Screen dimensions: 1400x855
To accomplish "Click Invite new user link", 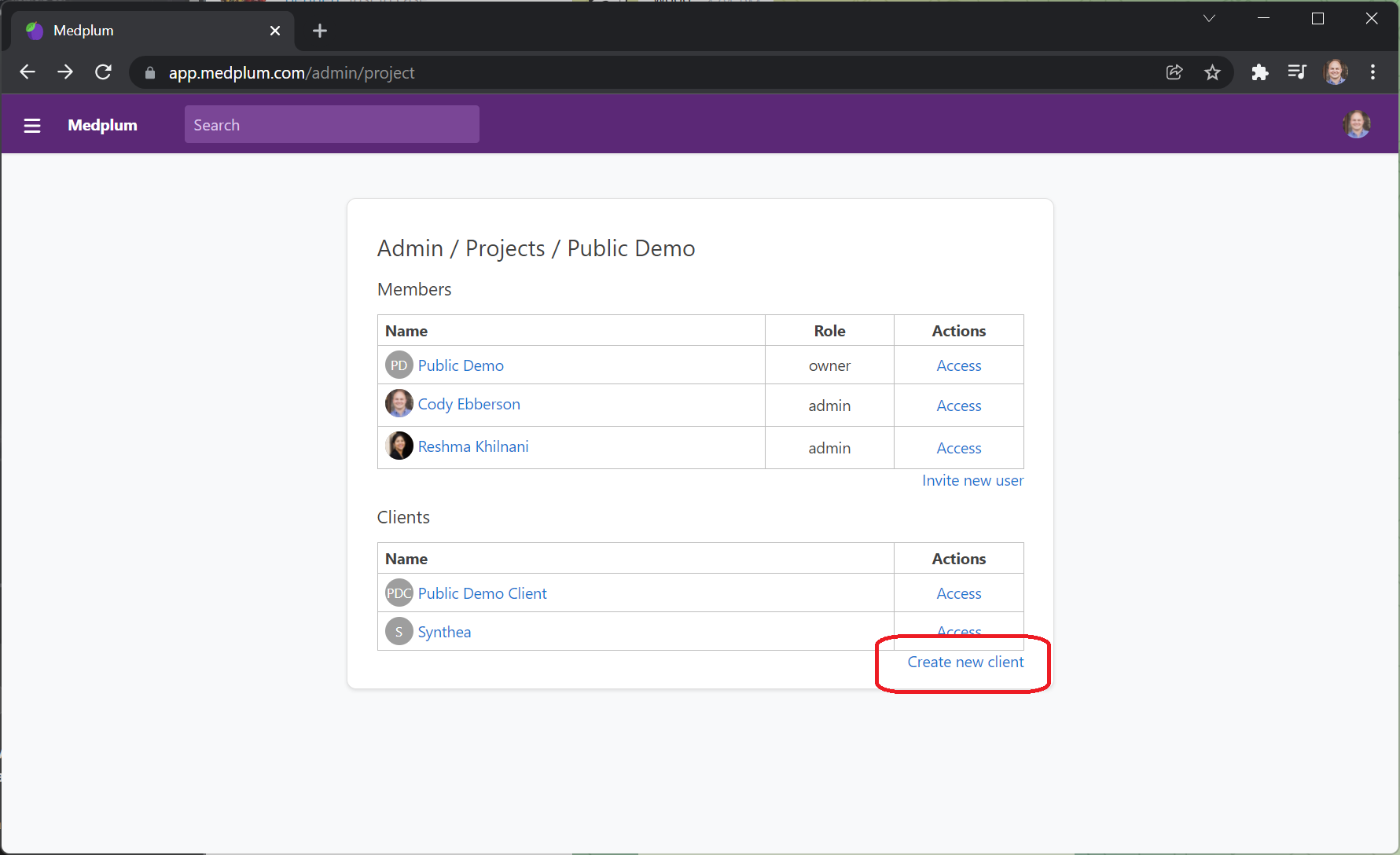I will [x=972, y=480].
